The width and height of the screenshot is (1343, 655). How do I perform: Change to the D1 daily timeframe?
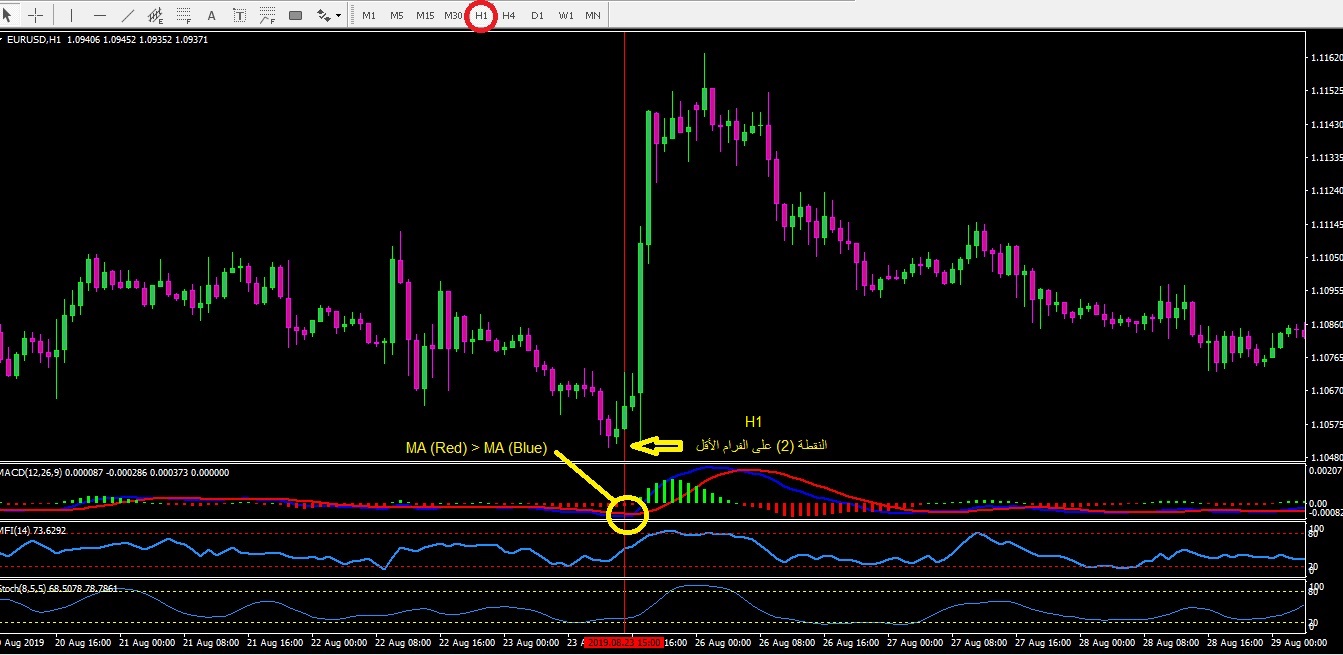[537, 15]
